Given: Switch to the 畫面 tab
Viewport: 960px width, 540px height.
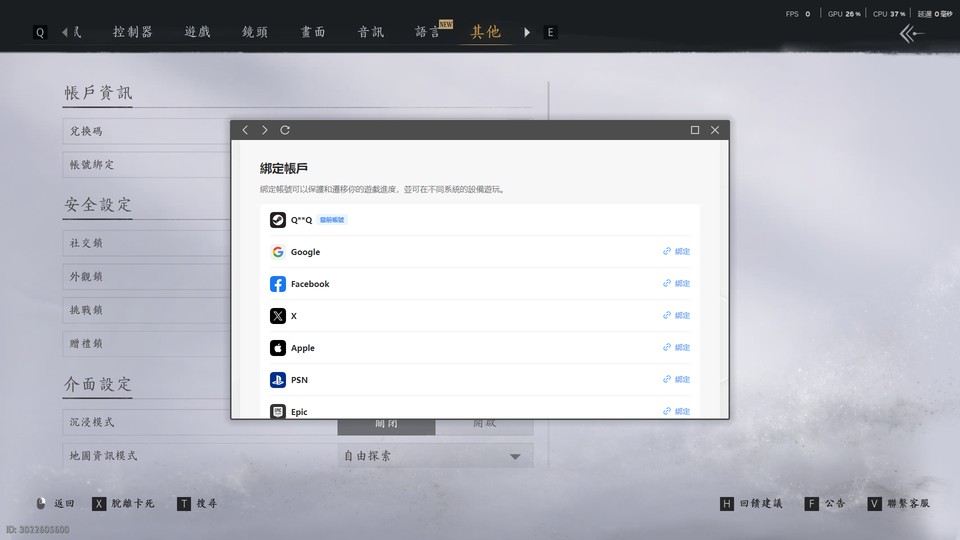Looking at the screenshot, I should coord(313,32).
